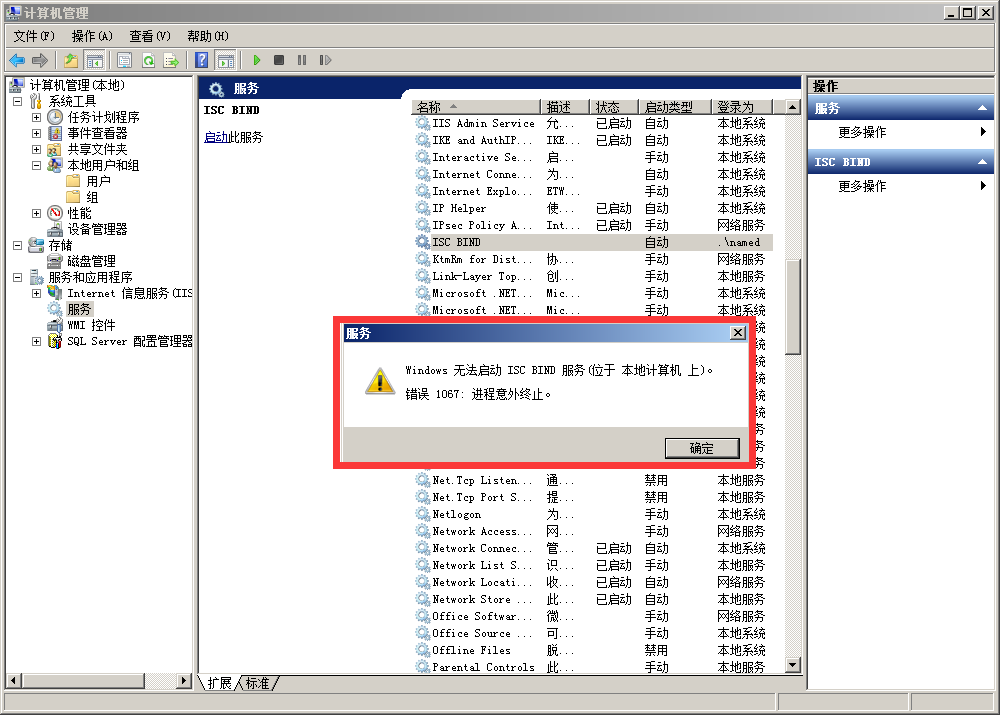Click the services list scroll down arrow
This screenshot has width=1000, height=715.
click(792, 665)
